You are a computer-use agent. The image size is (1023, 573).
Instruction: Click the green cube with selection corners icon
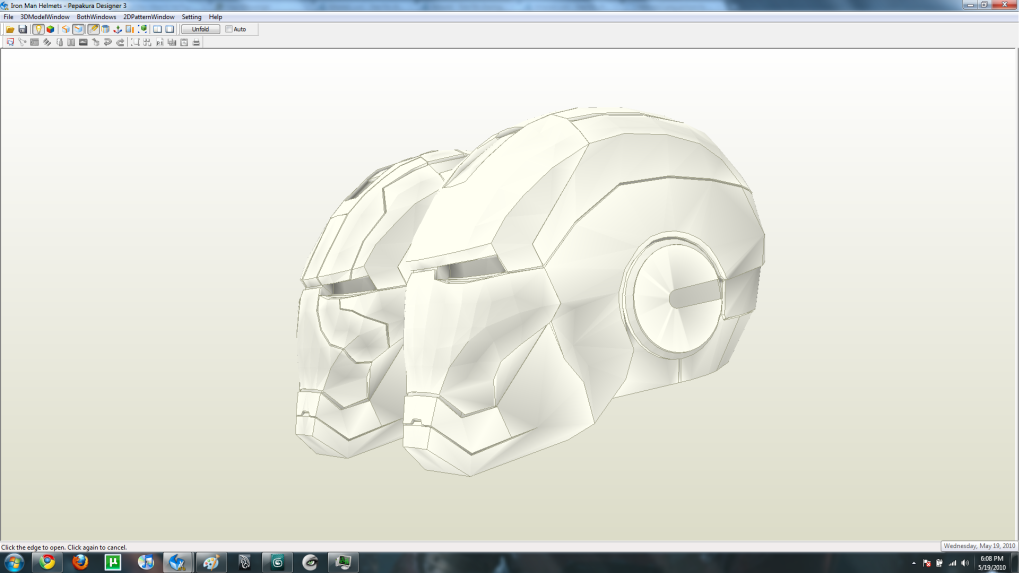pyautogui.click(x=142, y=29)
